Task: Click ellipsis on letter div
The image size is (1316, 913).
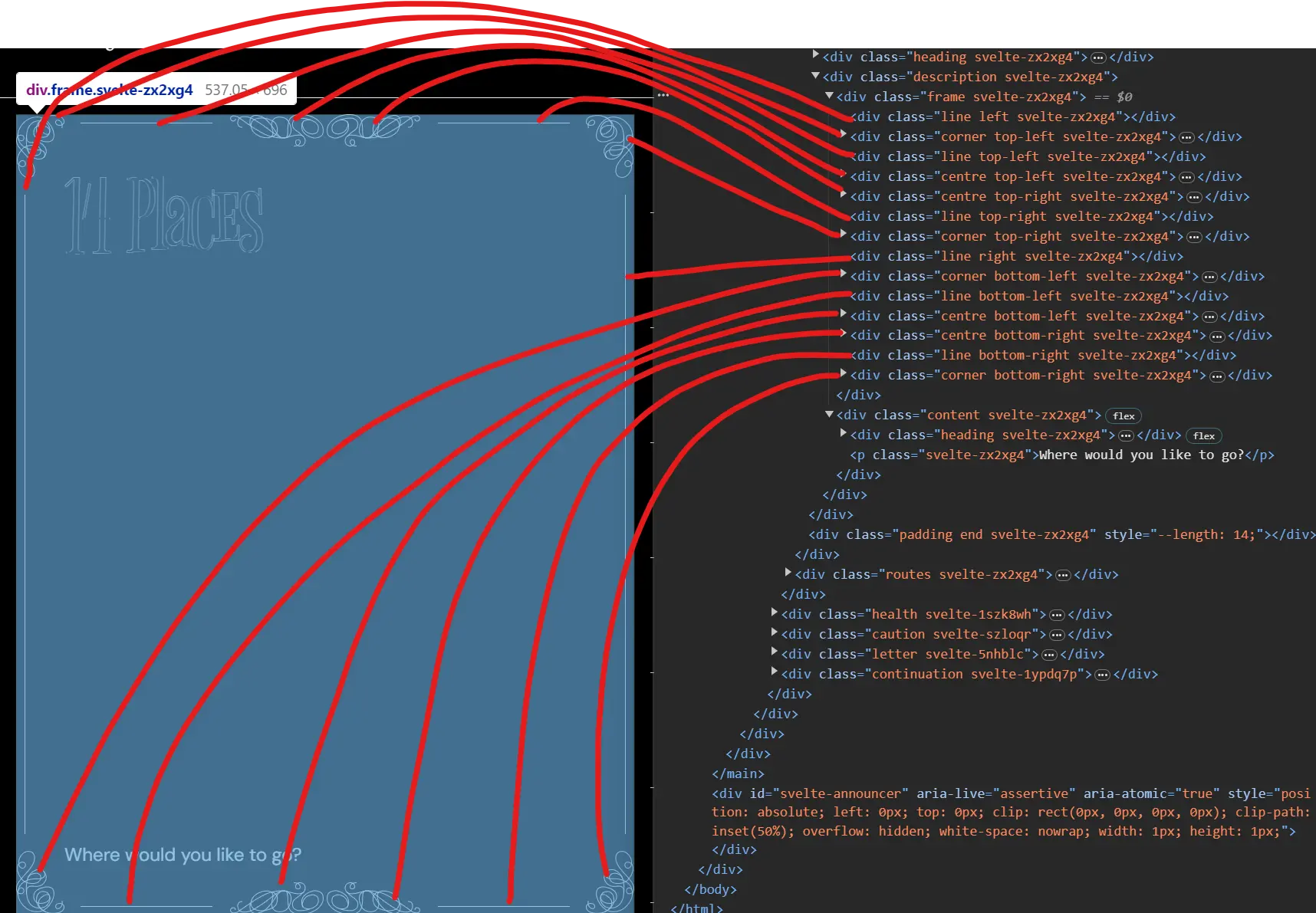Action: click(1049, 655)
